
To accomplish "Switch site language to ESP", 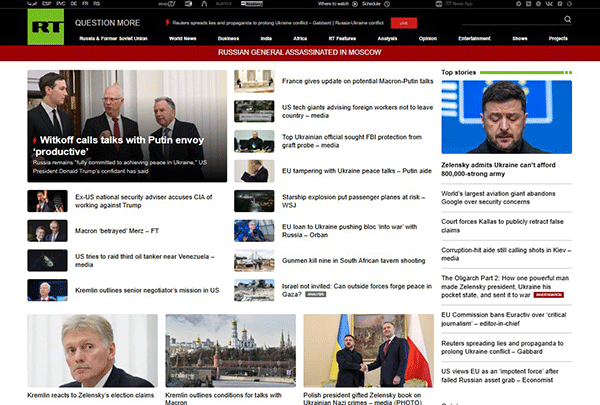I will click(x=47, y=5).
